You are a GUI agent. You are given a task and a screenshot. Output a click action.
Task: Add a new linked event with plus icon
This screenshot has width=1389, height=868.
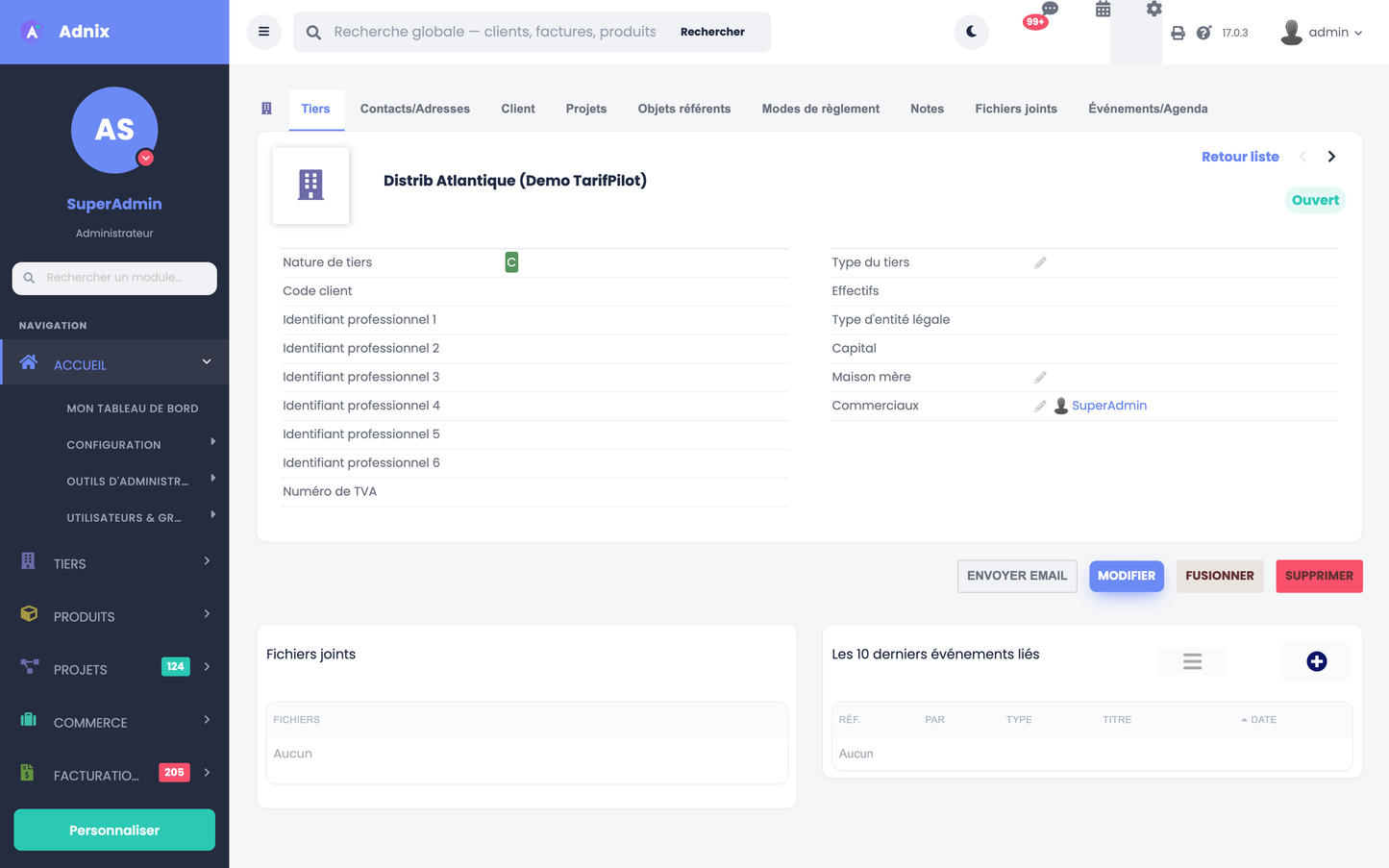1317,661
